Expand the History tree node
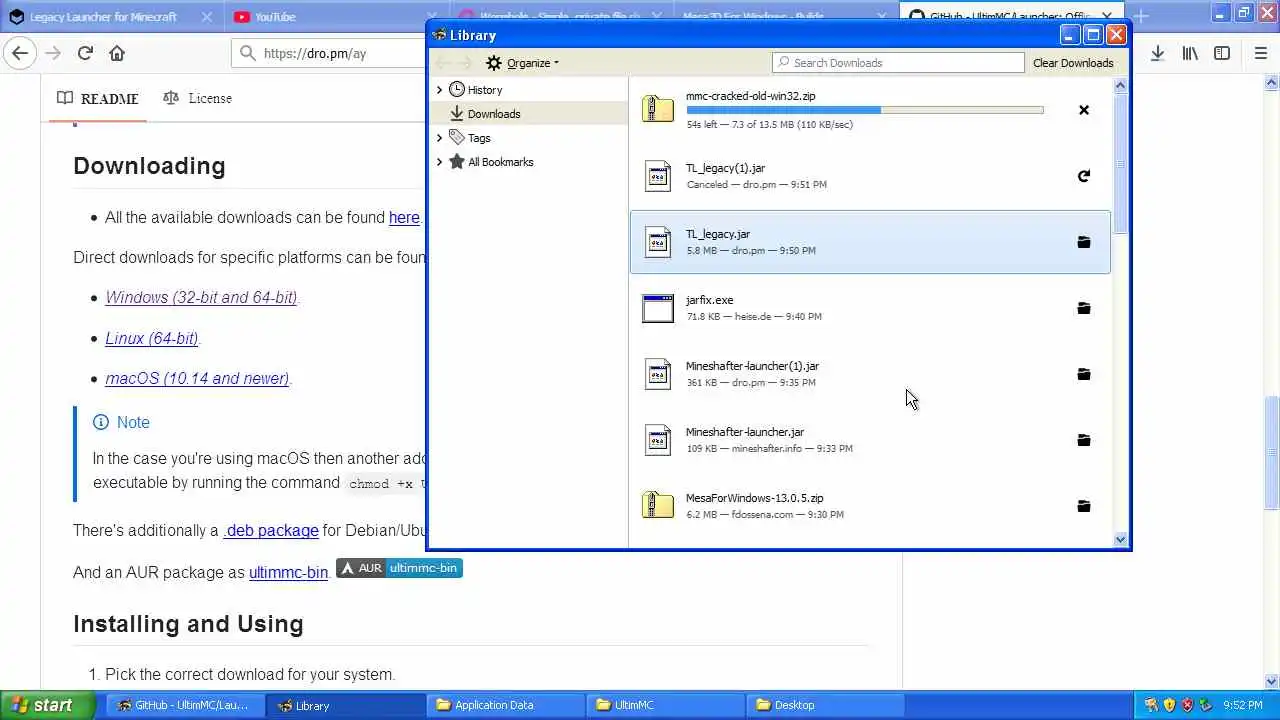The height and width of the screenshot is (720, 1280). point(439,90)
